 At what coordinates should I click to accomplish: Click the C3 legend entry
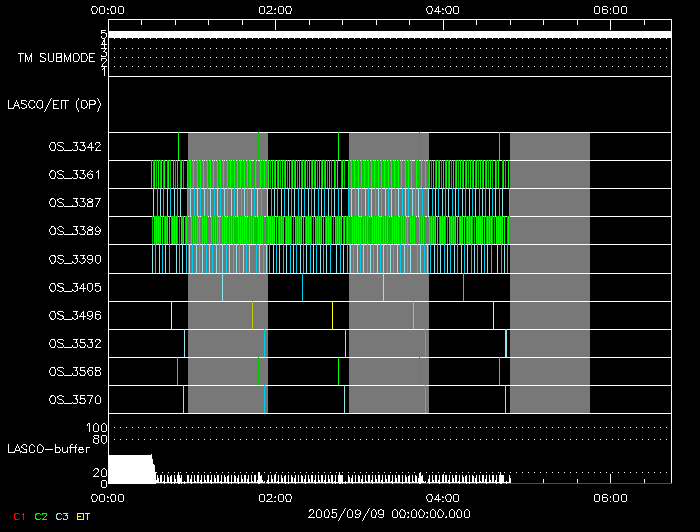click(63, 517)
